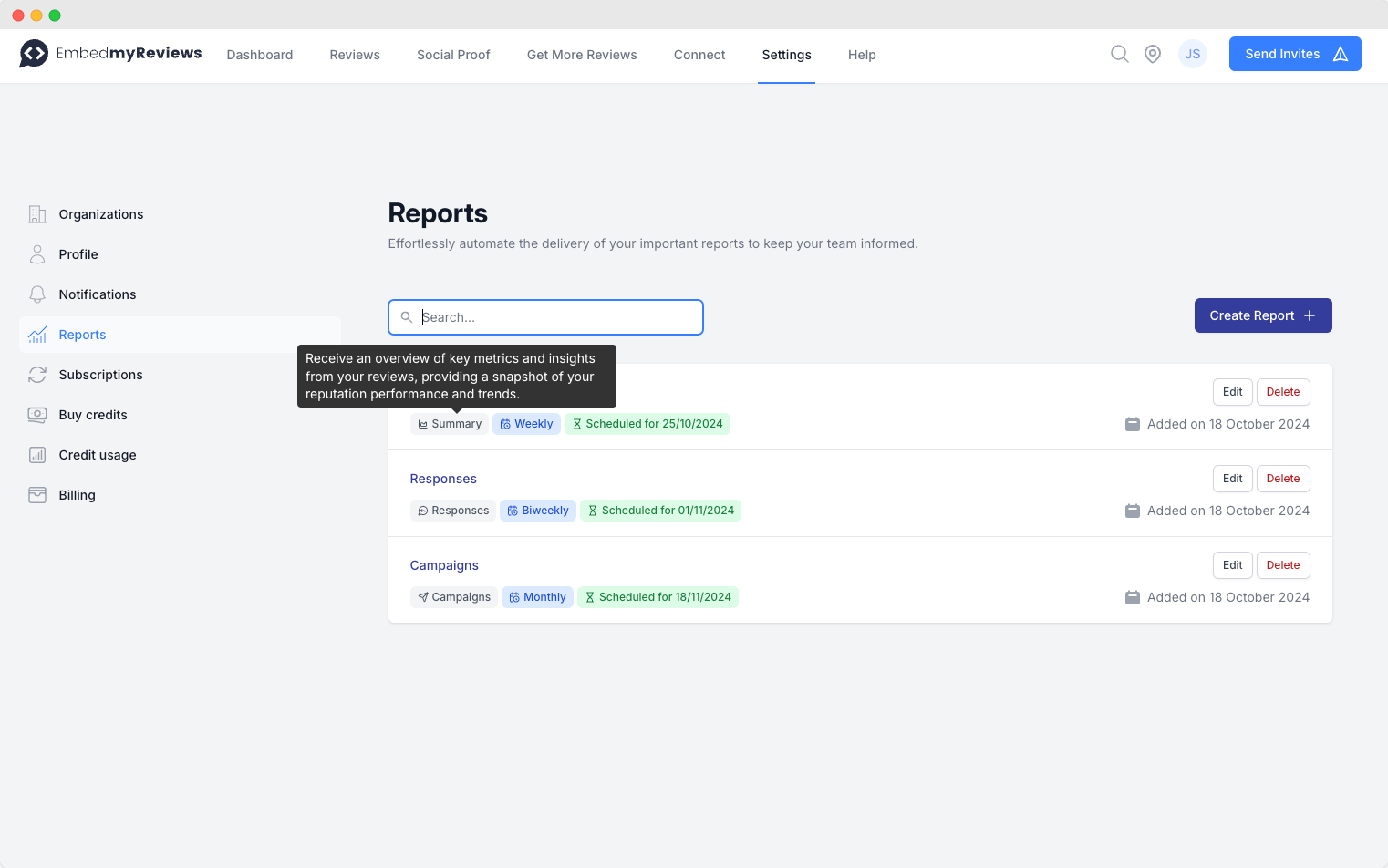Open Organizations in the settings sidebar

click(100, 214)
